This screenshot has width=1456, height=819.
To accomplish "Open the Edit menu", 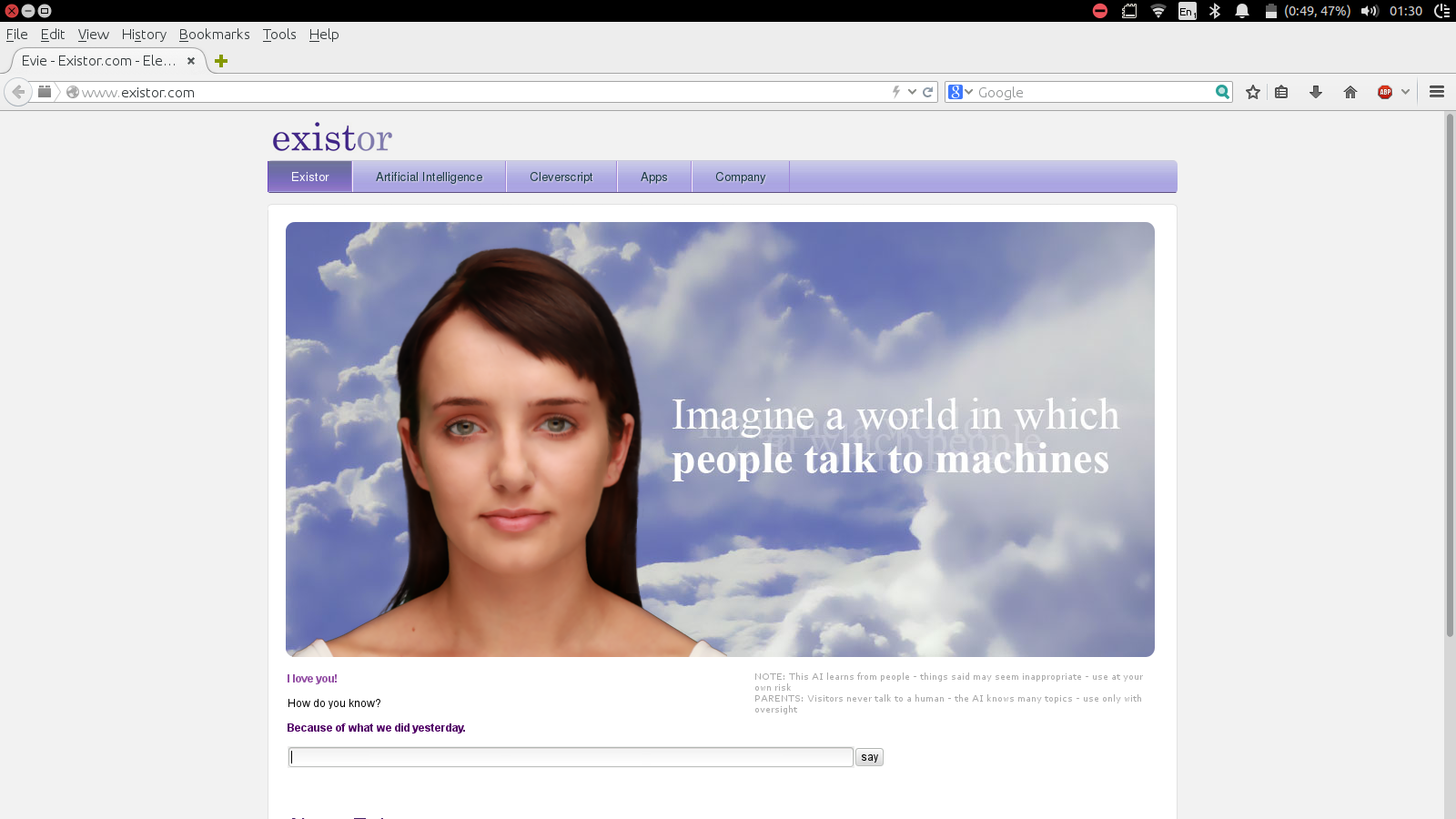I will point(53,35).
